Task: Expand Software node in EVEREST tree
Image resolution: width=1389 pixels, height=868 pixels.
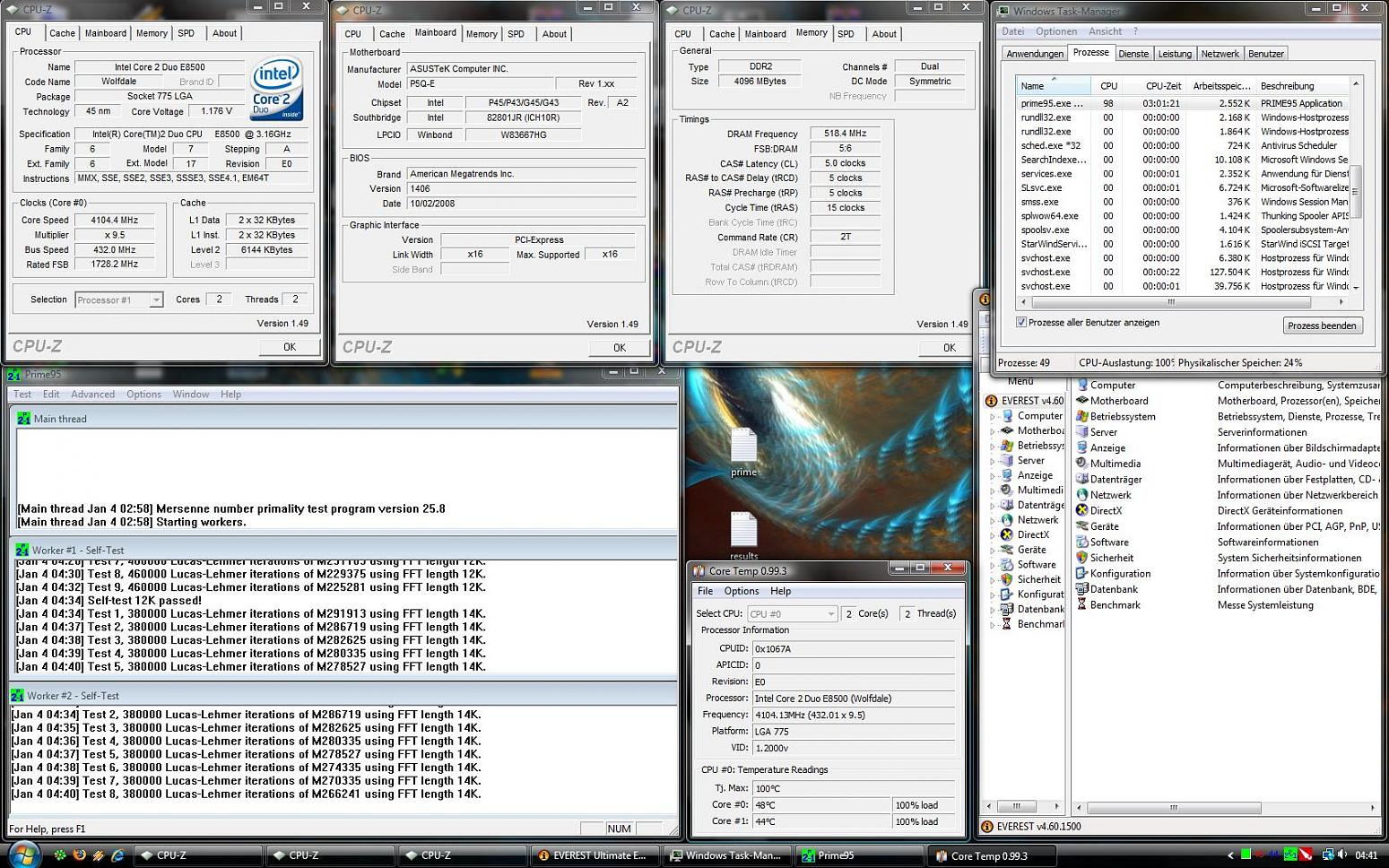Action: tap(993, 565)
